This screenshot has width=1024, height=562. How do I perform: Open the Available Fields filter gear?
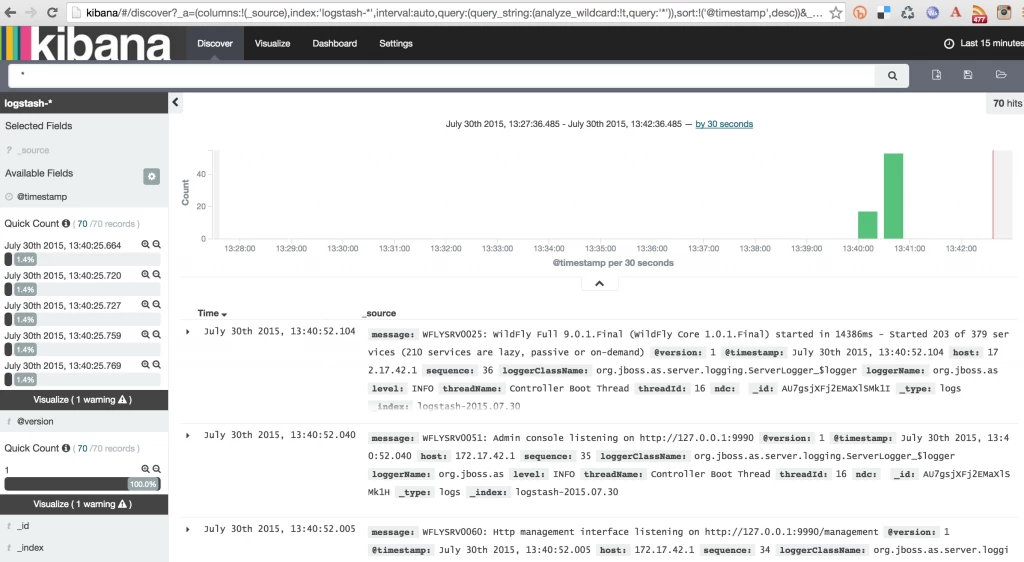(152, 176)
